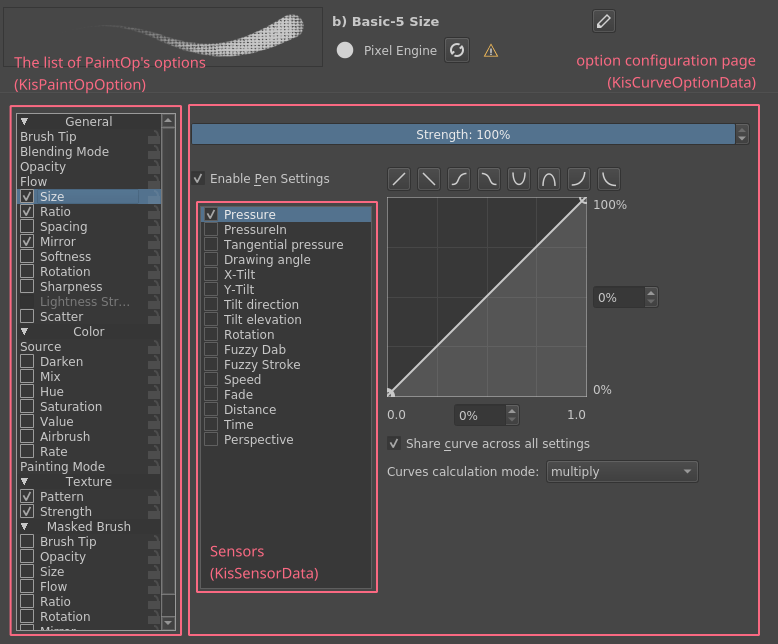
Task: Collapse the Color category
Action: click(x=24, y=331)
